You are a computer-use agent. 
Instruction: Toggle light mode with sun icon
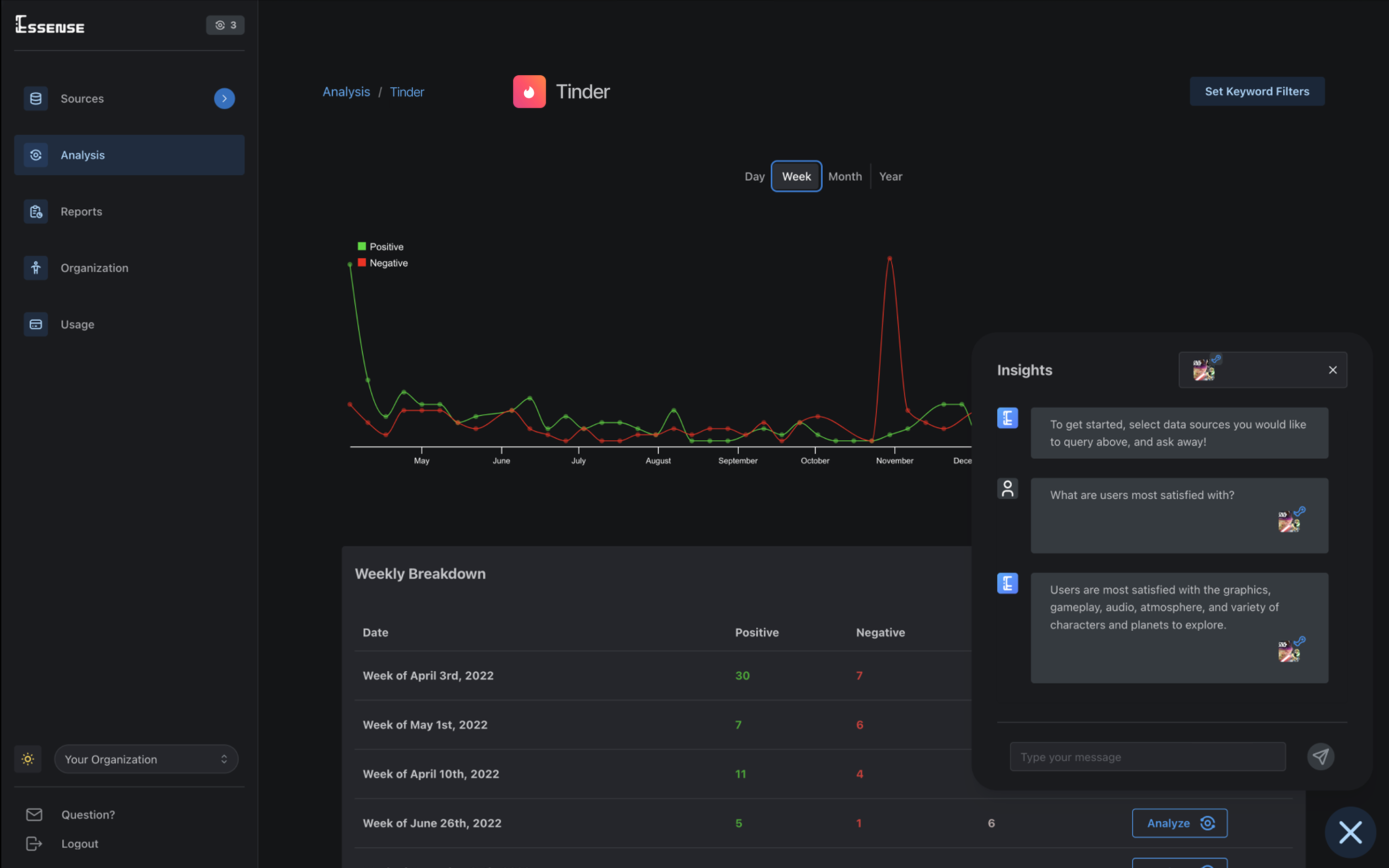[27, 759]
